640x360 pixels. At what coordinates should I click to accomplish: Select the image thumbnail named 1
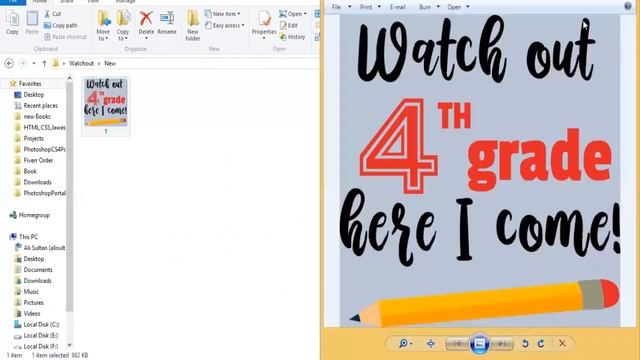pyautogui.click(x=106, y=106)
